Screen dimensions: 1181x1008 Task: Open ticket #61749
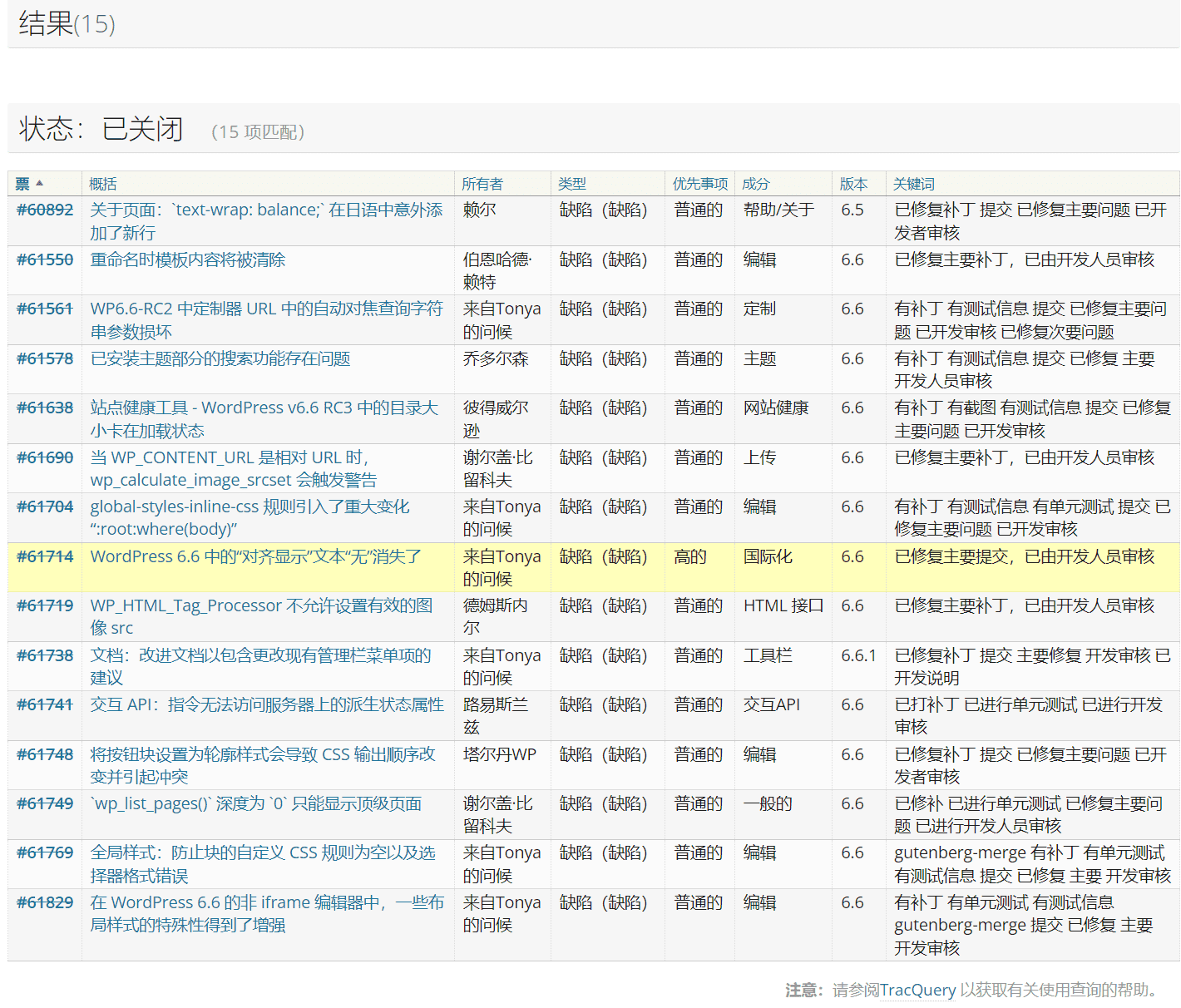click(x=45, y=803)
